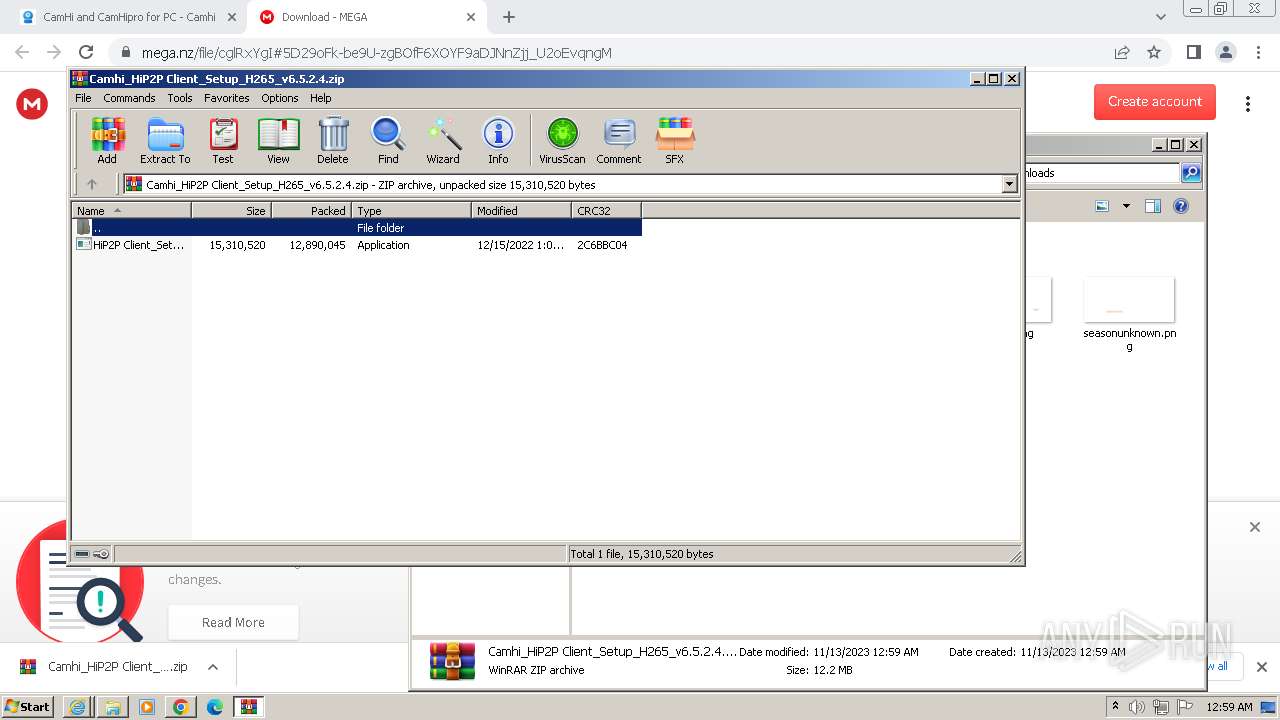Select the parent folder '..' row
This screenshot has width=1280, height=720.
click(357, 228)
